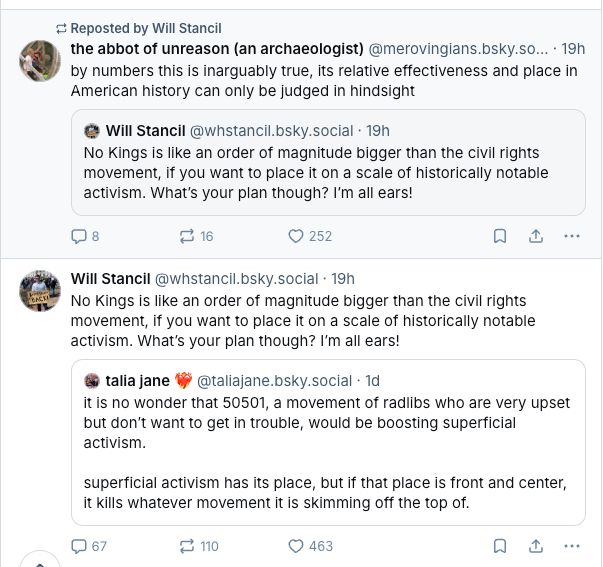The image size is (603, 567).
Task: Like the post with 252 likes
Action: point(296,236)
